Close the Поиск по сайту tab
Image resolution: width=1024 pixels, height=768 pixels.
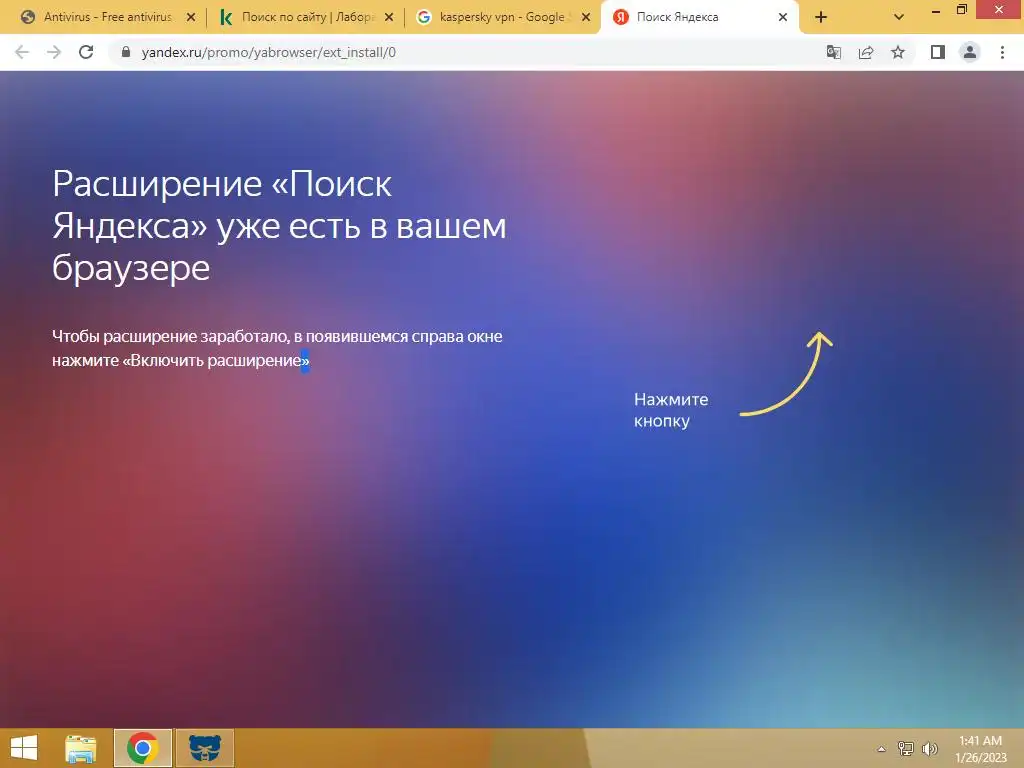point(389,18)
